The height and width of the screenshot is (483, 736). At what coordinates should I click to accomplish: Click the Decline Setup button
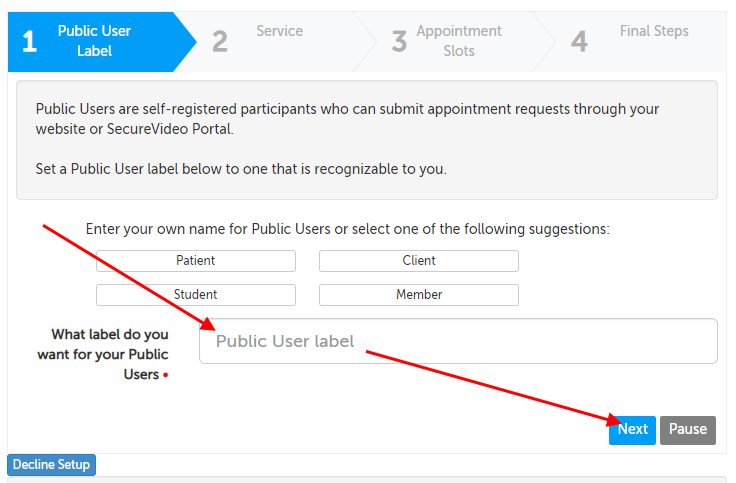52,465
